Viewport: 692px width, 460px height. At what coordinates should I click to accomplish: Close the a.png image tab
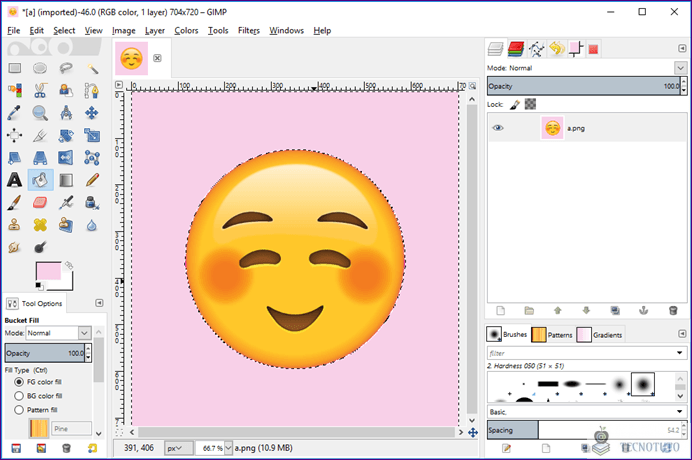157,58
